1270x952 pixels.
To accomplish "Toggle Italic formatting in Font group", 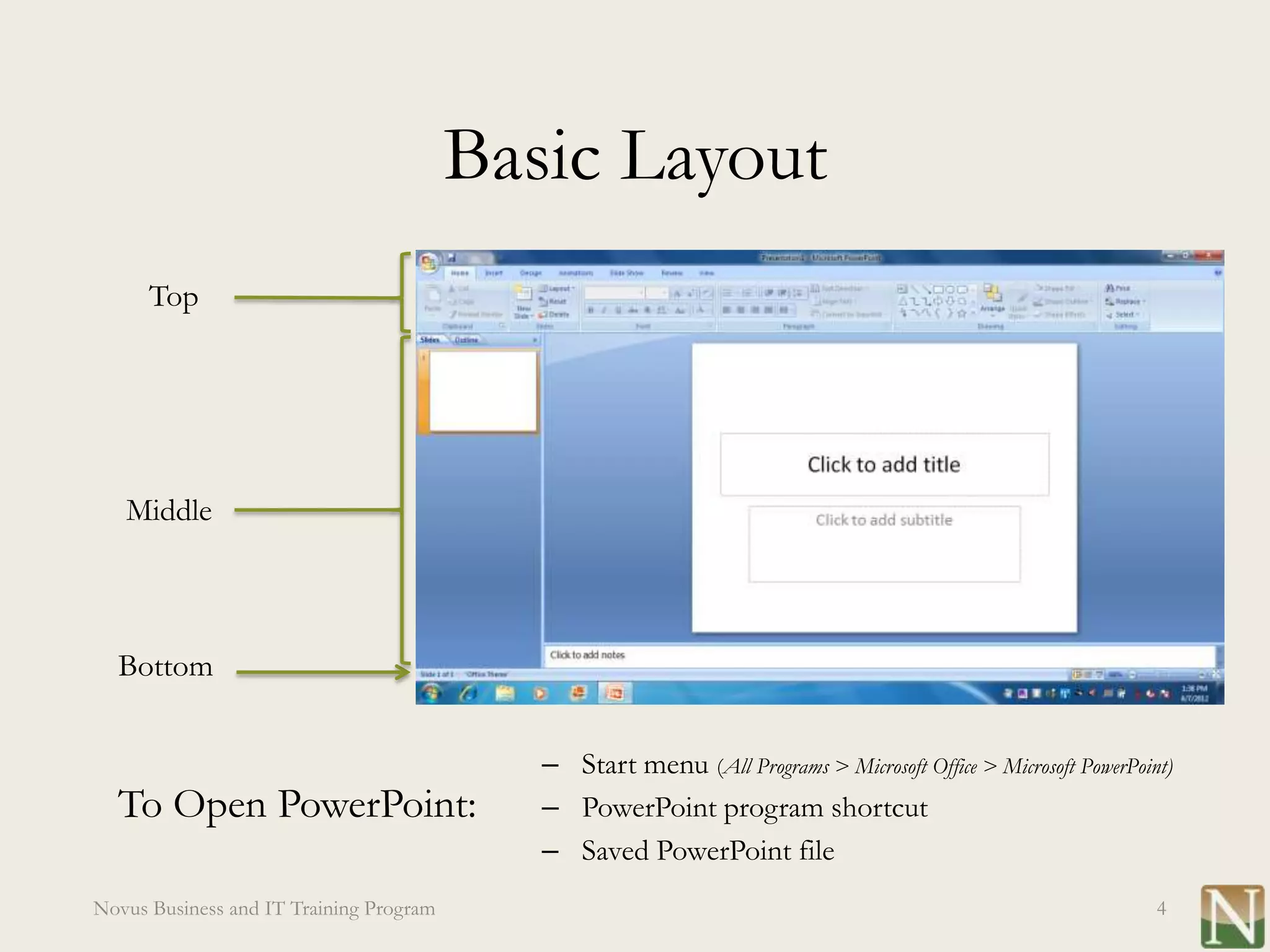I will click(604, 310).
